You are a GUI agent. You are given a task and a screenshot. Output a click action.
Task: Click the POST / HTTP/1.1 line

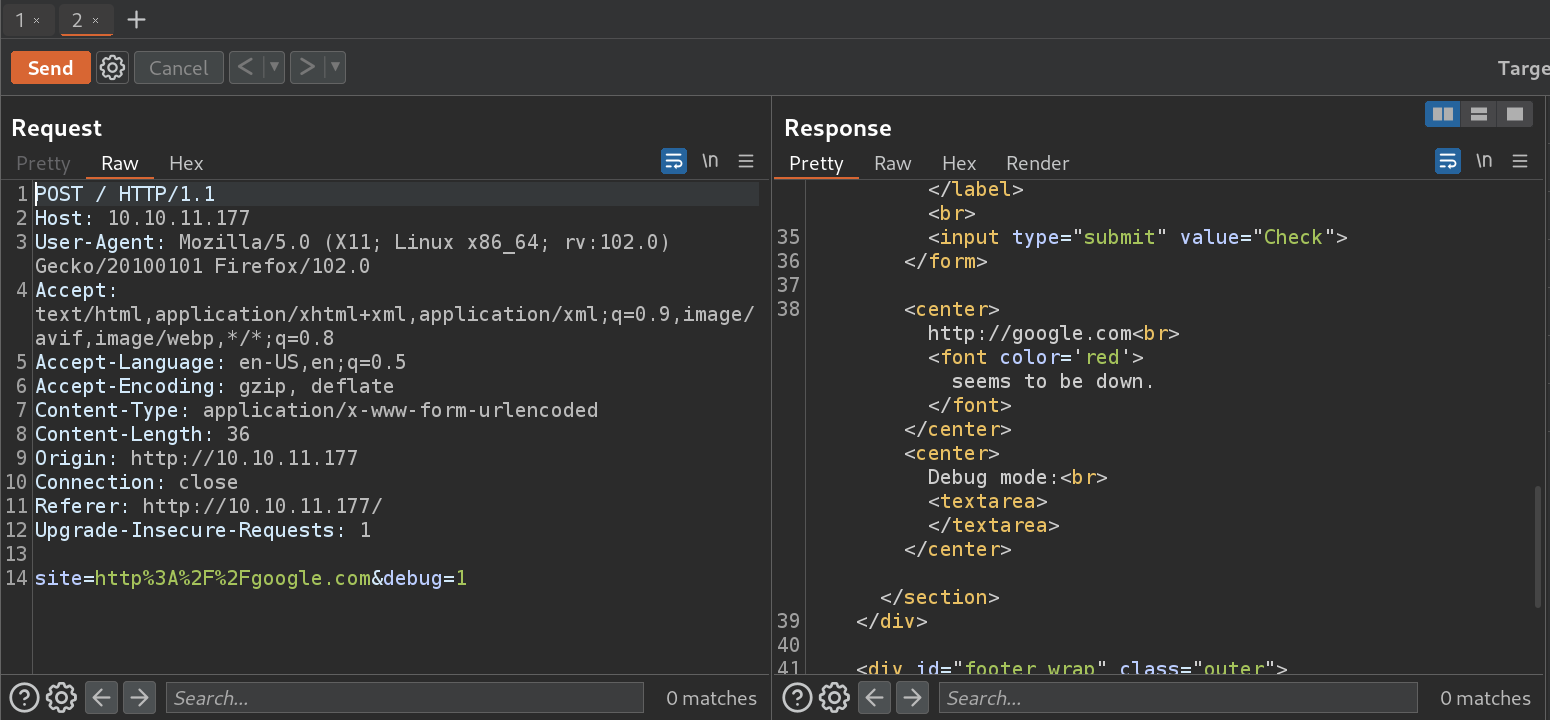(x=125, y=194)
